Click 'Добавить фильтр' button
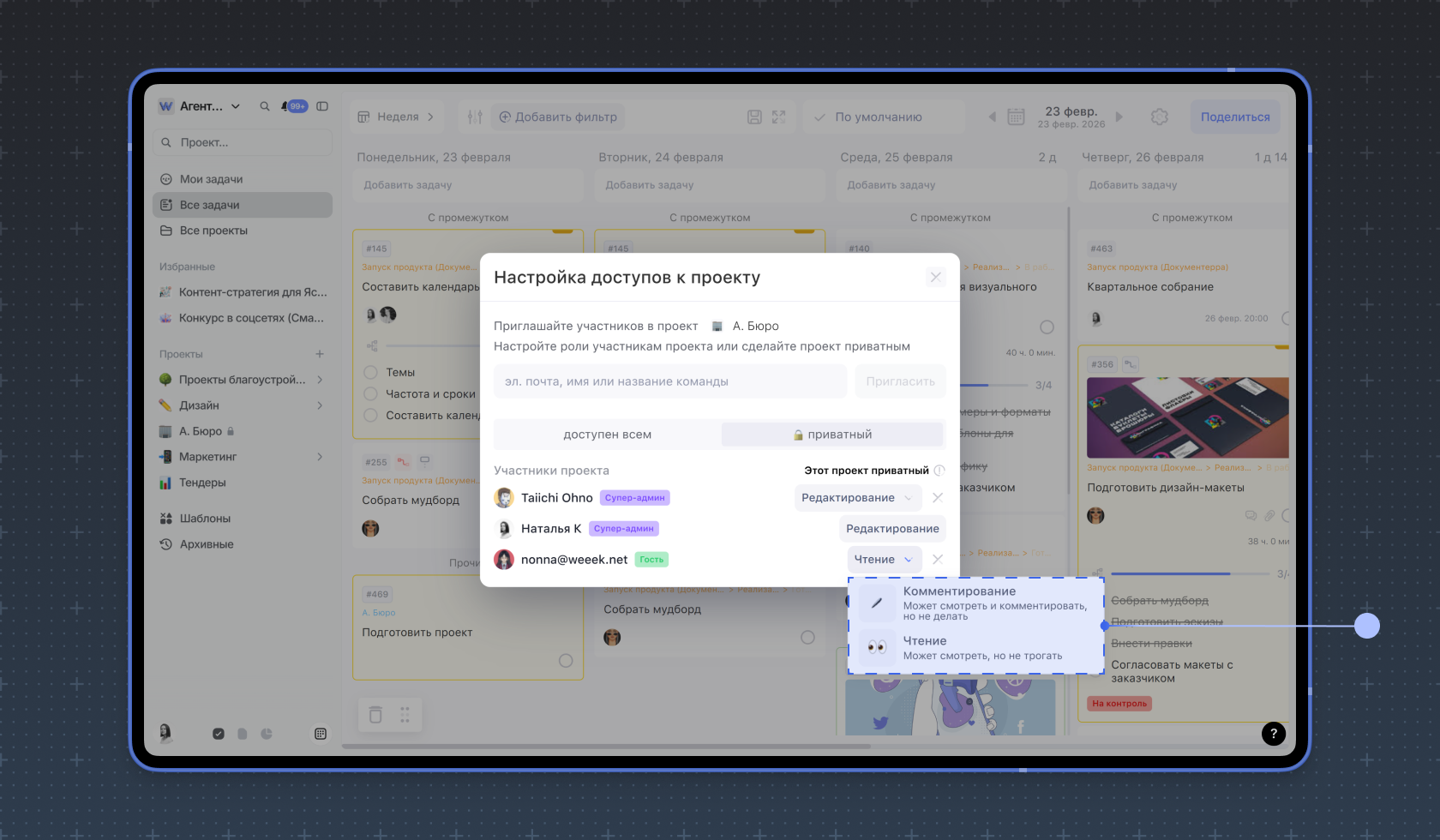This screenshot has height=840, width=1440. (558, 117)
